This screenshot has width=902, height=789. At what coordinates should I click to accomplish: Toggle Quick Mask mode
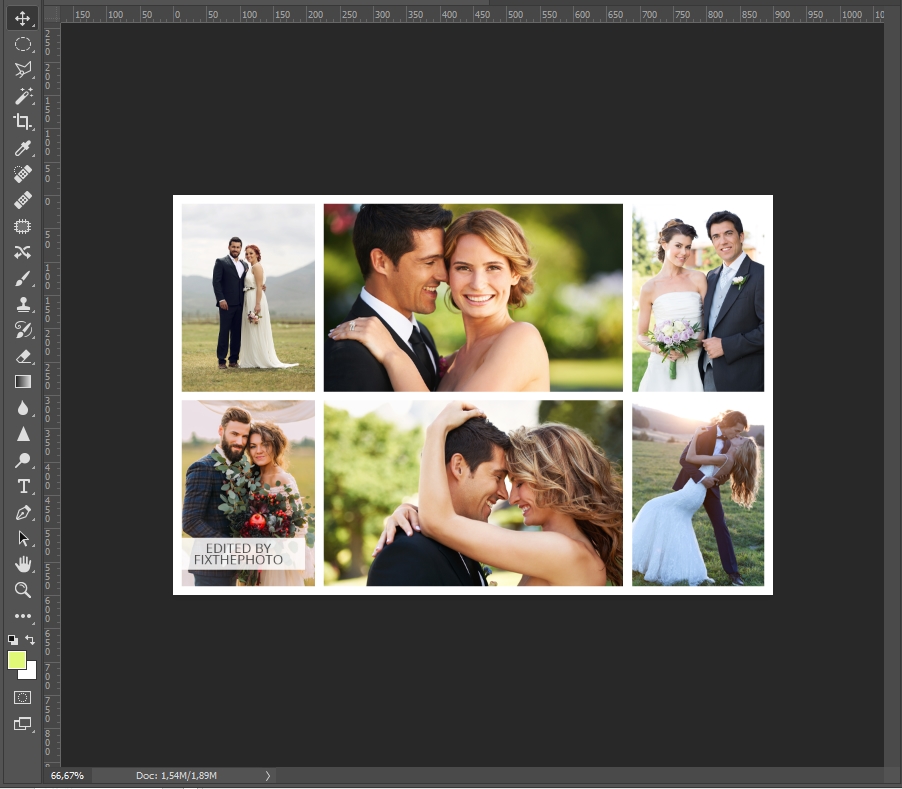coord(22,698)
